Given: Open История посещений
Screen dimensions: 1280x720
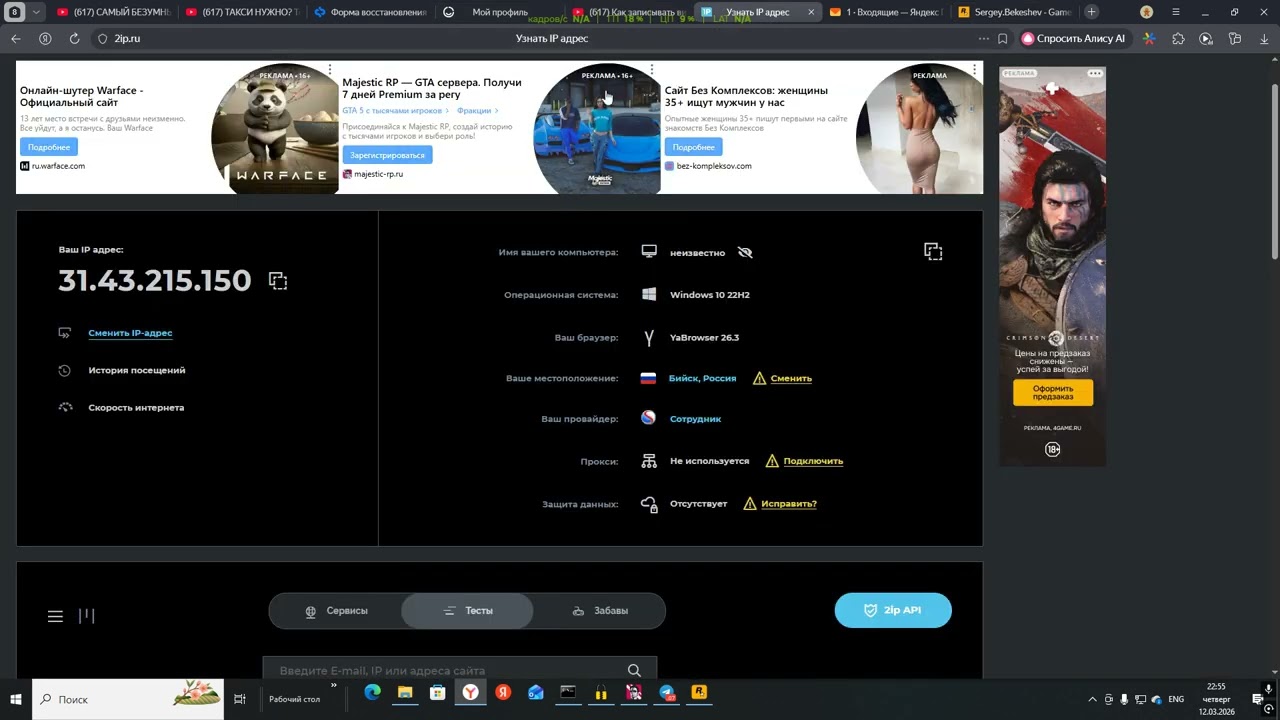Looking at the screenshot, I should [x=136, y=370].
